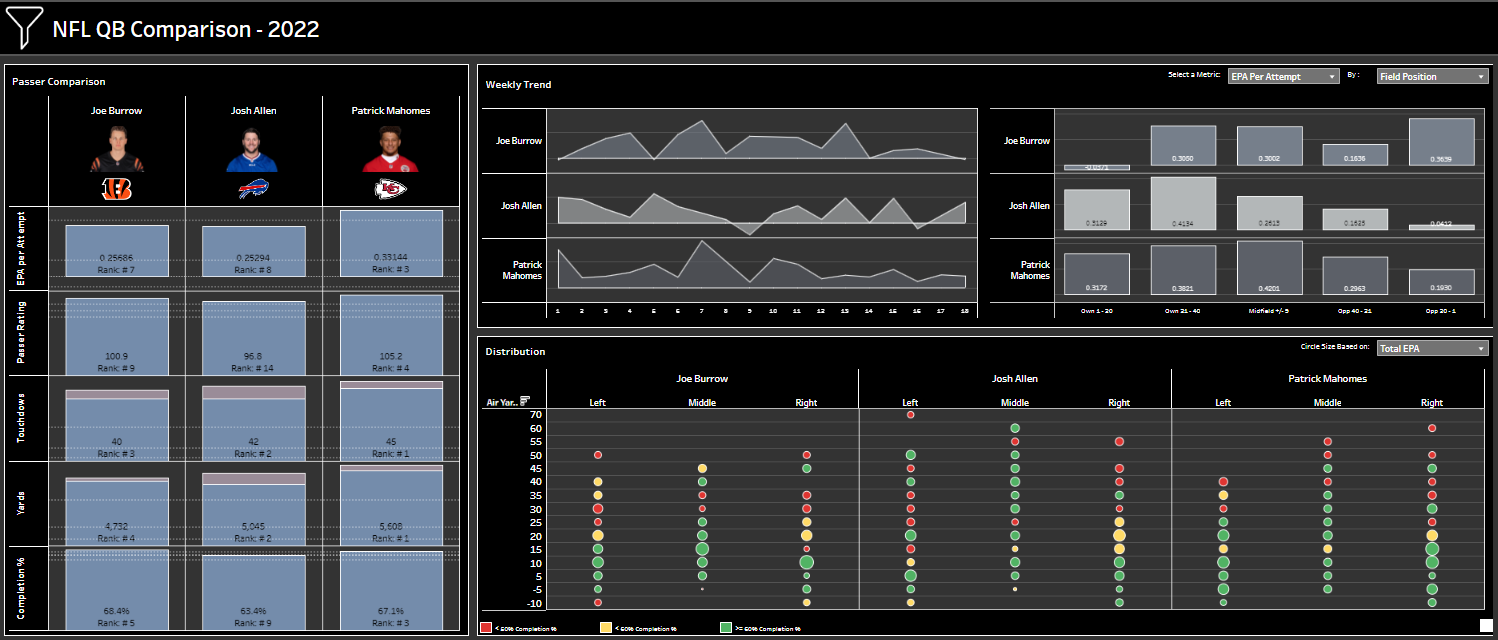Screen dimensions: 1498x640
Task: Click the funnel filter icon beside the title
Action: click(25, 28)
